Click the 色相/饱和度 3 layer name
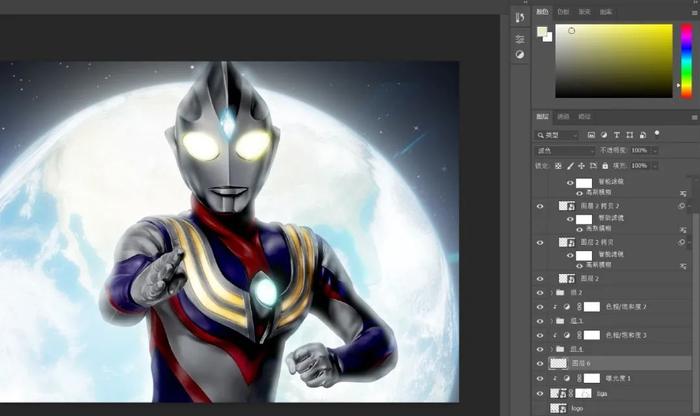The height and width of the screenshot is (416, 700). pyautogui.click(x=626, y=335)
